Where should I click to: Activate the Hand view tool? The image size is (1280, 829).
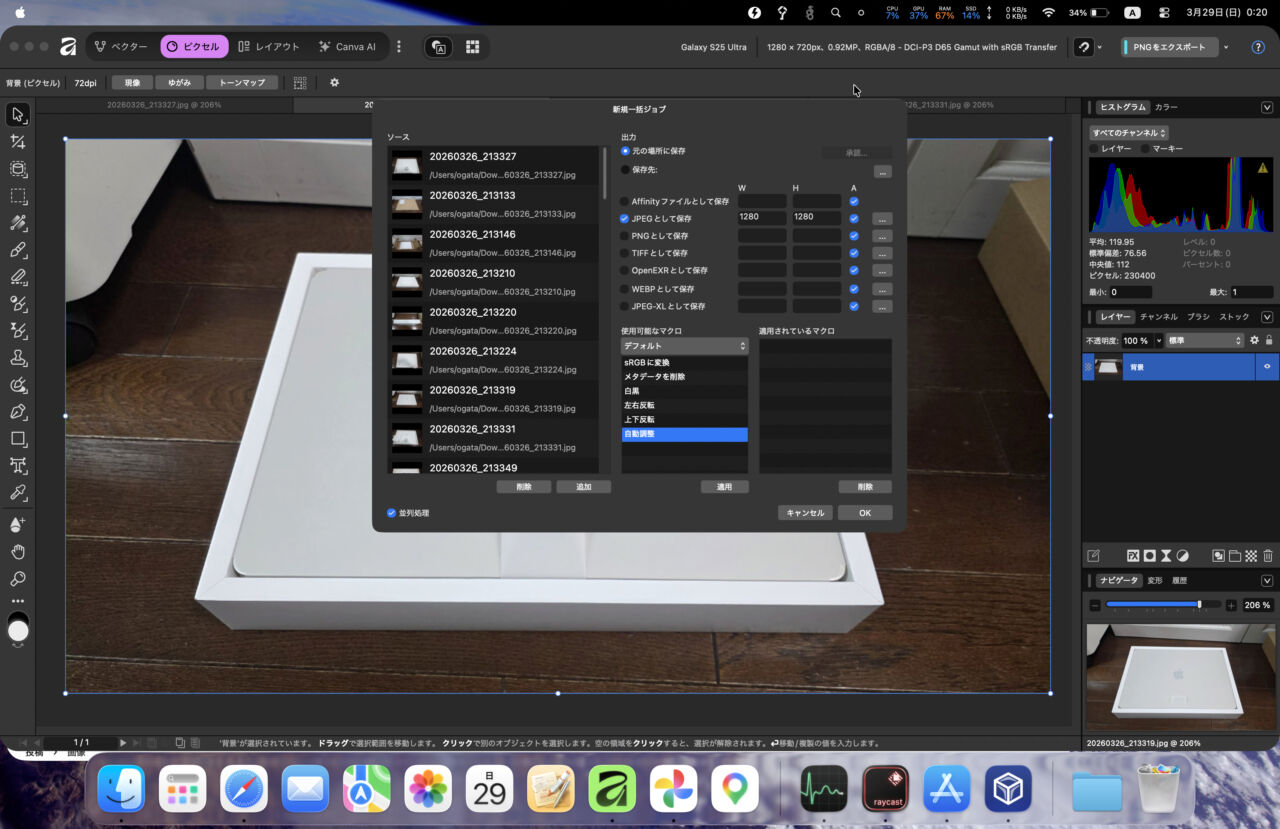[18, 552]
